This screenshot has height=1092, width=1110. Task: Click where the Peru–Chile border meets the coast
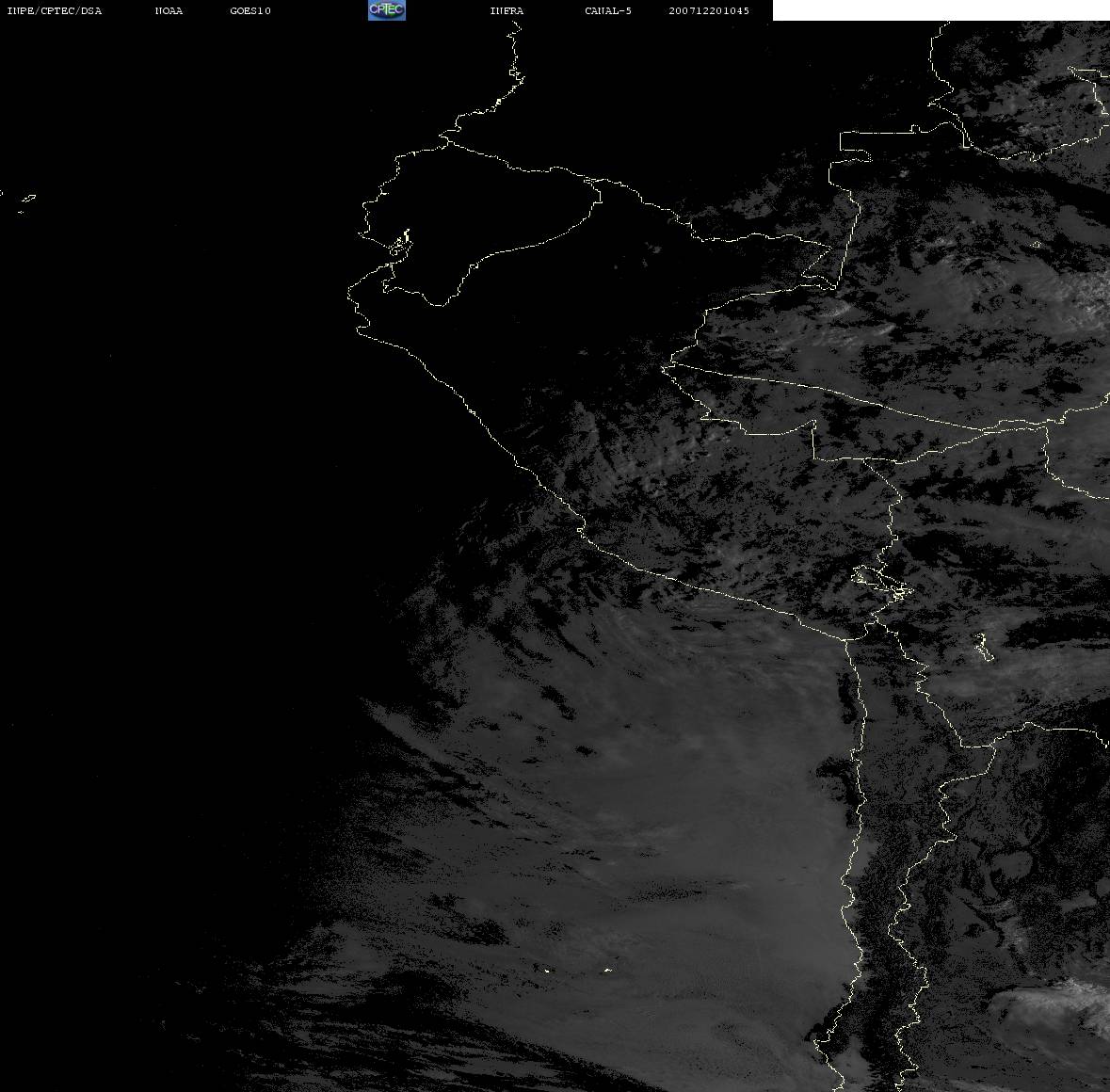[x=846, y=639]
